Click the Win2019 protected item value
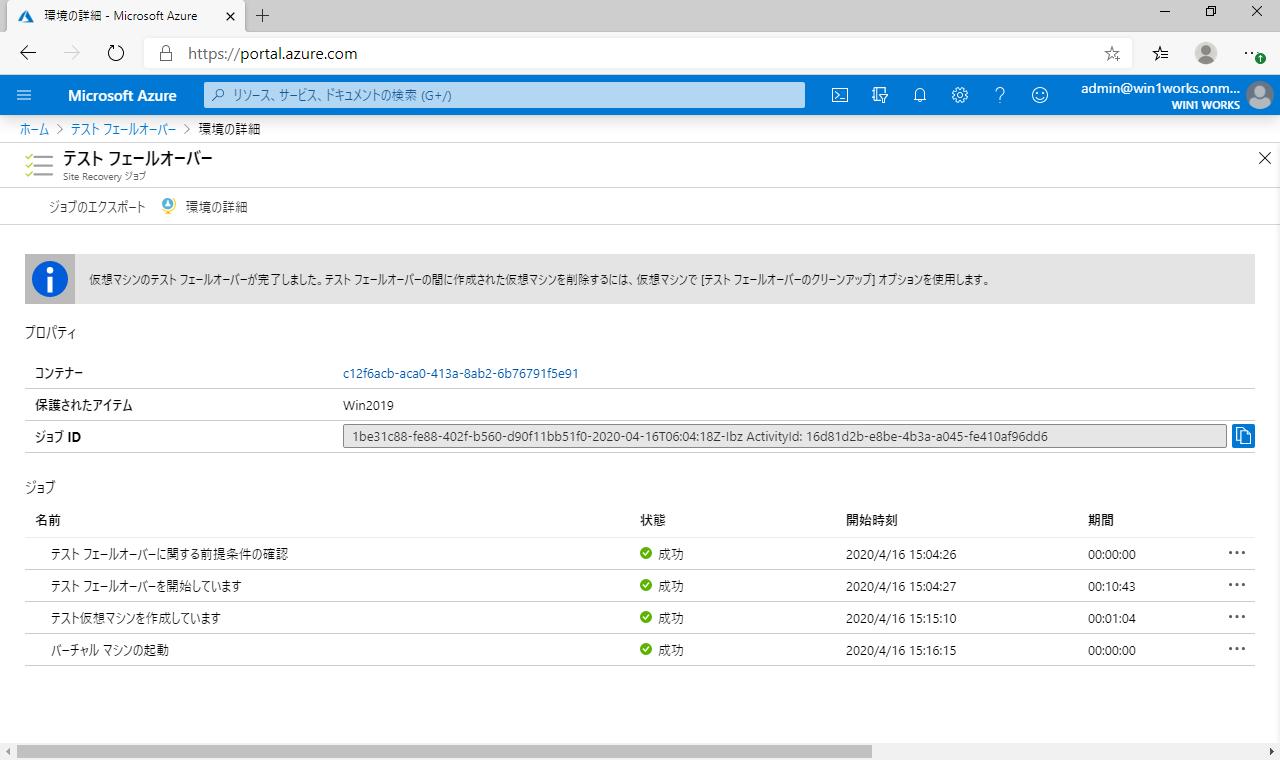The width and height of the screenshot is (1280, 760). 368,405
